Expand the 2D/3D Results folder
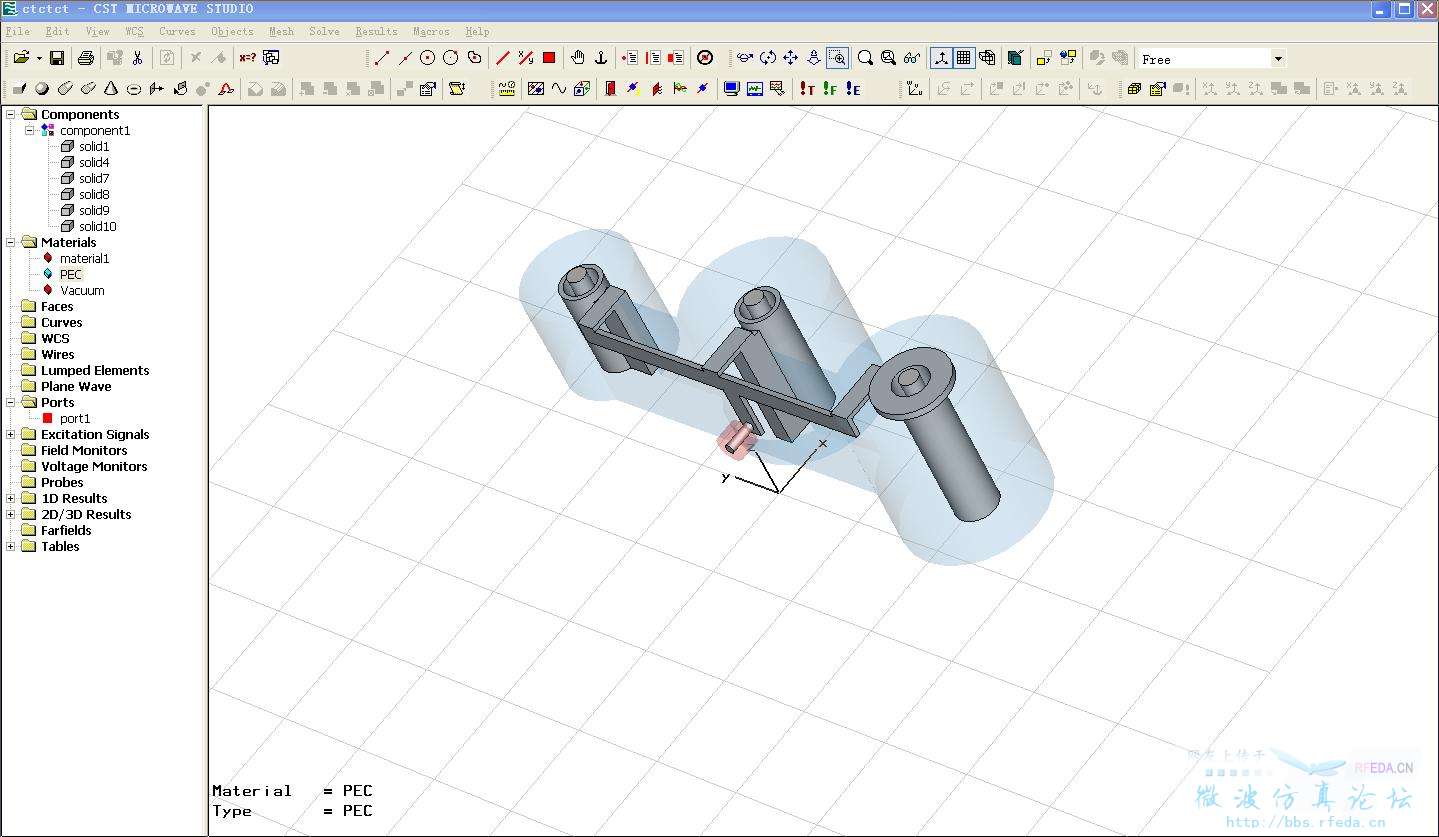The height and width of the screenshot is (837, 1439). coord(11,514)
